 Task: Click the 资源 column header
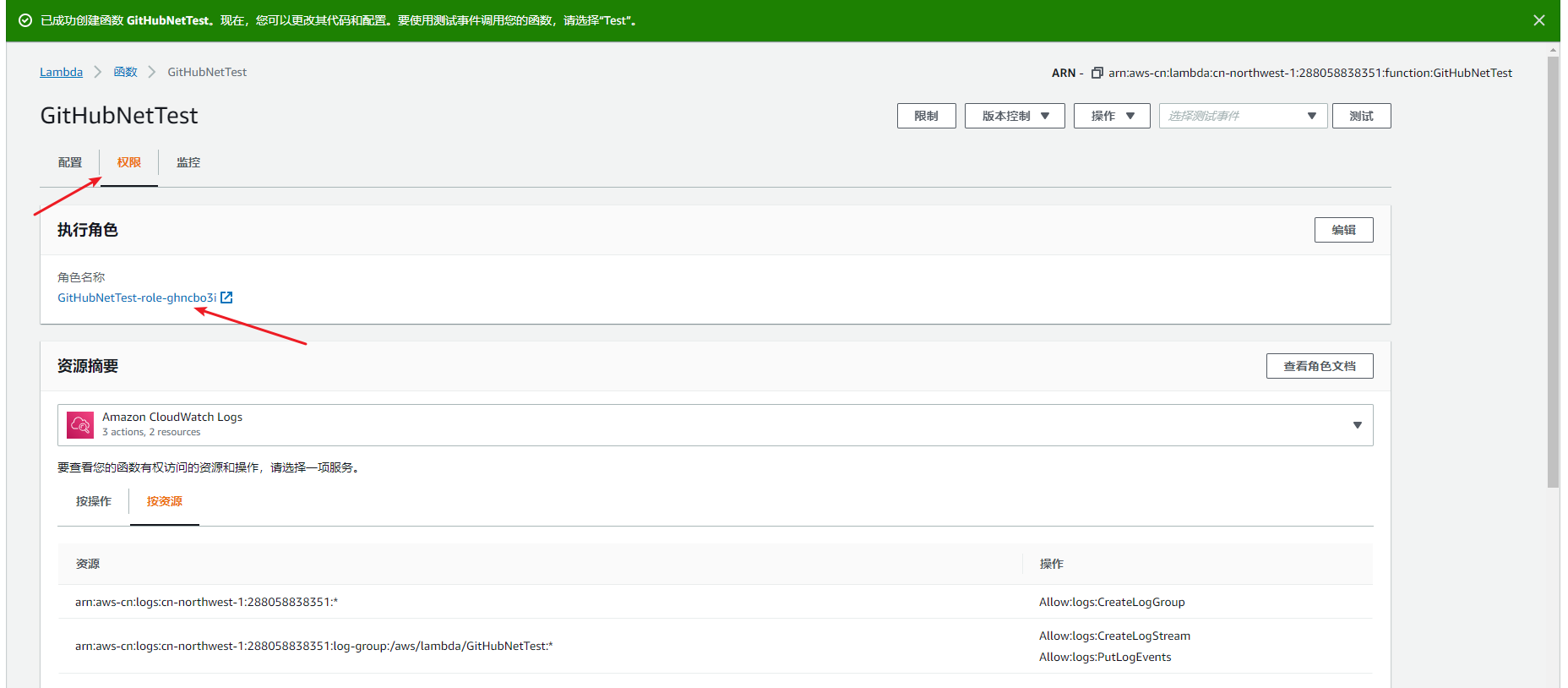(x=88, y=564)
